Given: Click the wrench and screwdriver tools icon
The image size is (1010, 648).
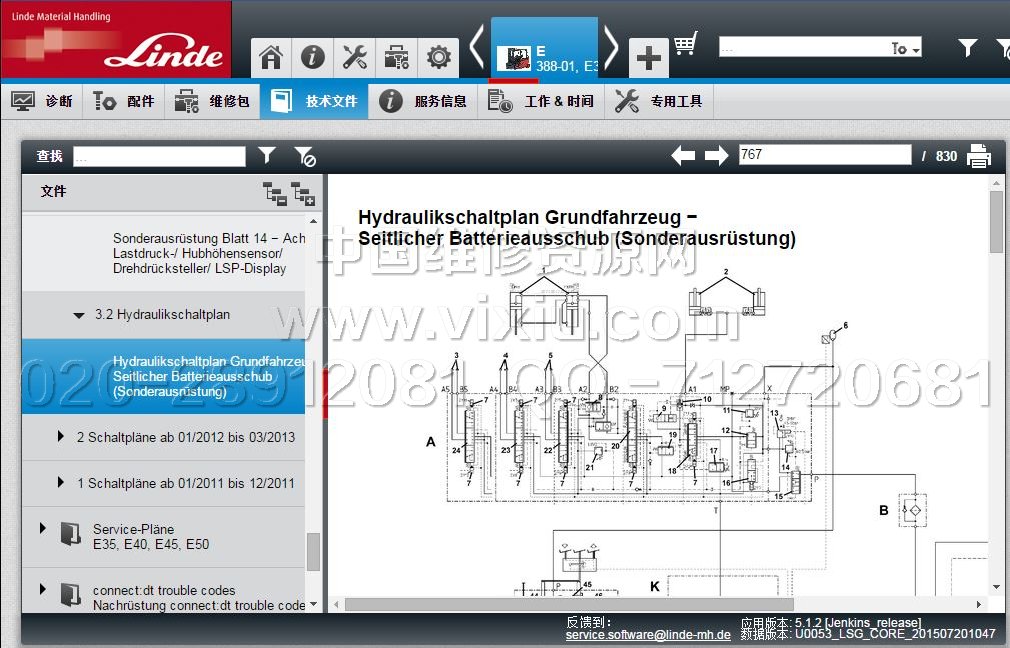Looking at the screenshot, I should click(355, 57).
